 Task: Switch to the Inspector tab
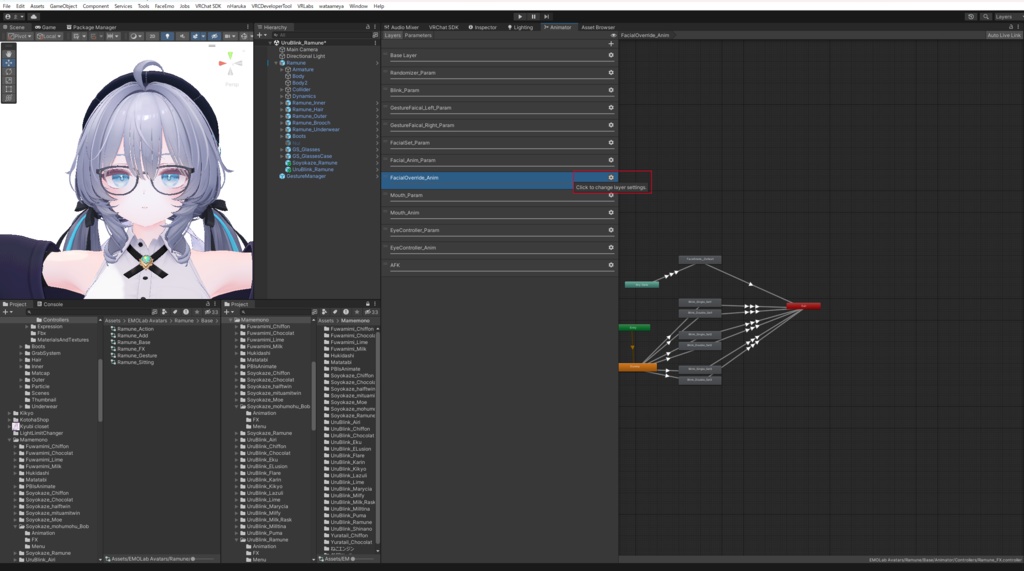483,27
